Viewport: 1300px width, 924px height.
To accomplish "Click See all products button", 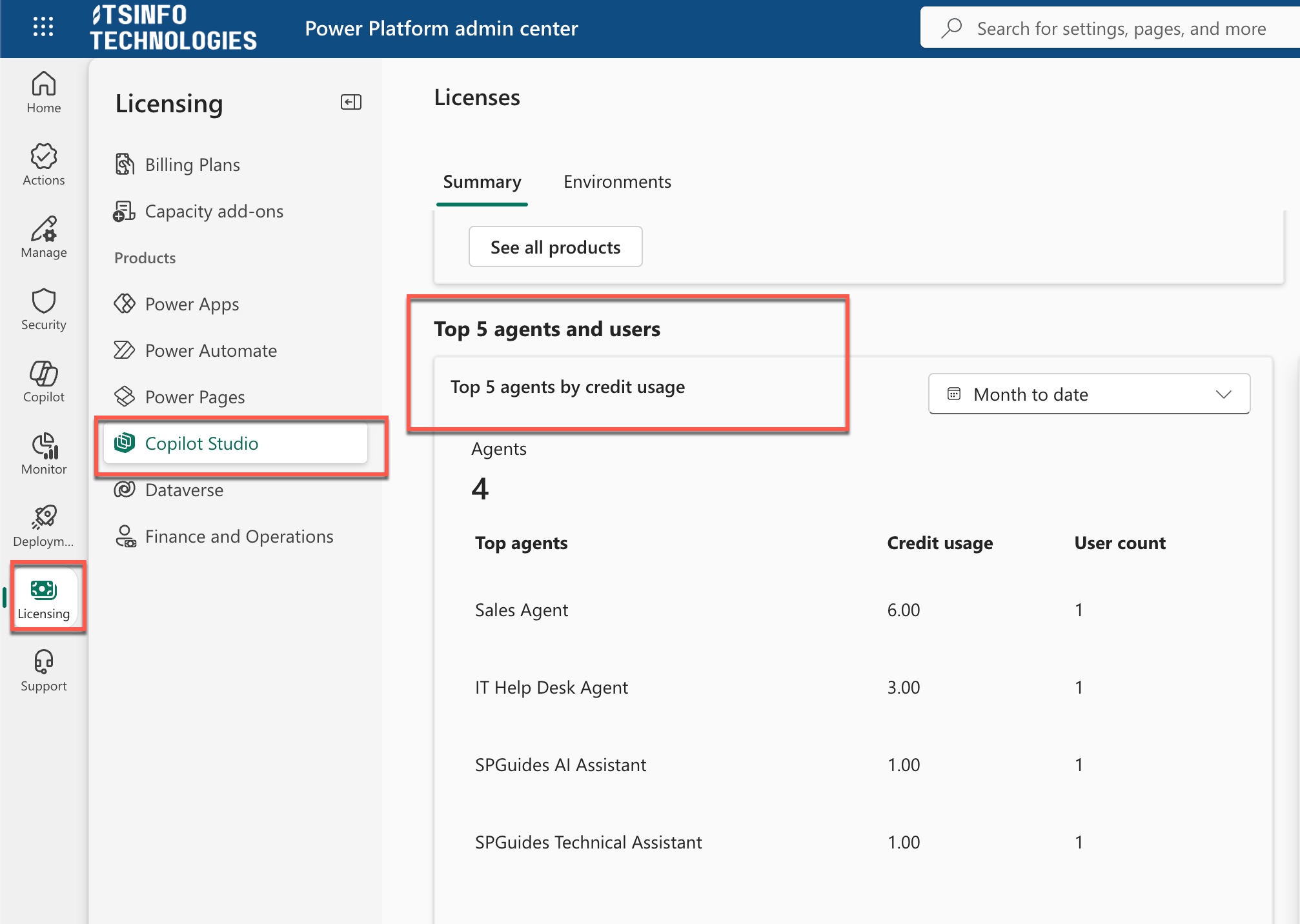I will click(x=555, y=247).
